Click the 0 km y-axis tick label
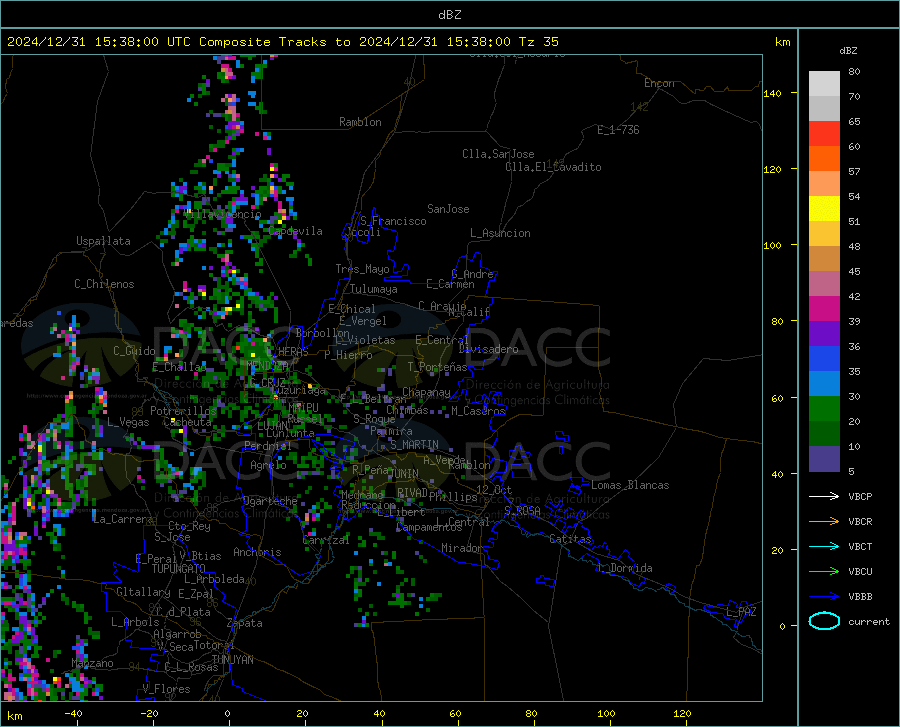The height and width of the screenshot is (727, 900). click(x=782, y=626)
